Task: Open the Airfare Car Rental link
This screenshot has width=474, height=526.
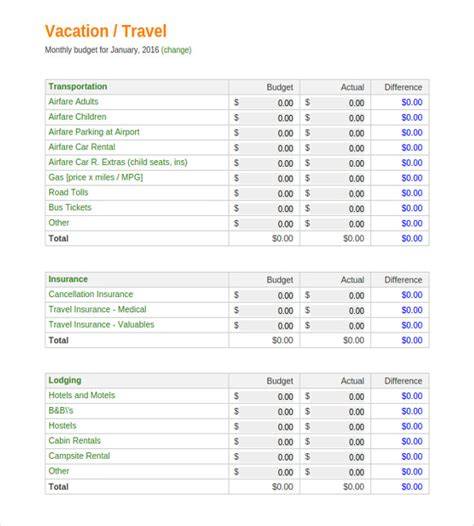Action: tap(82, 147)
